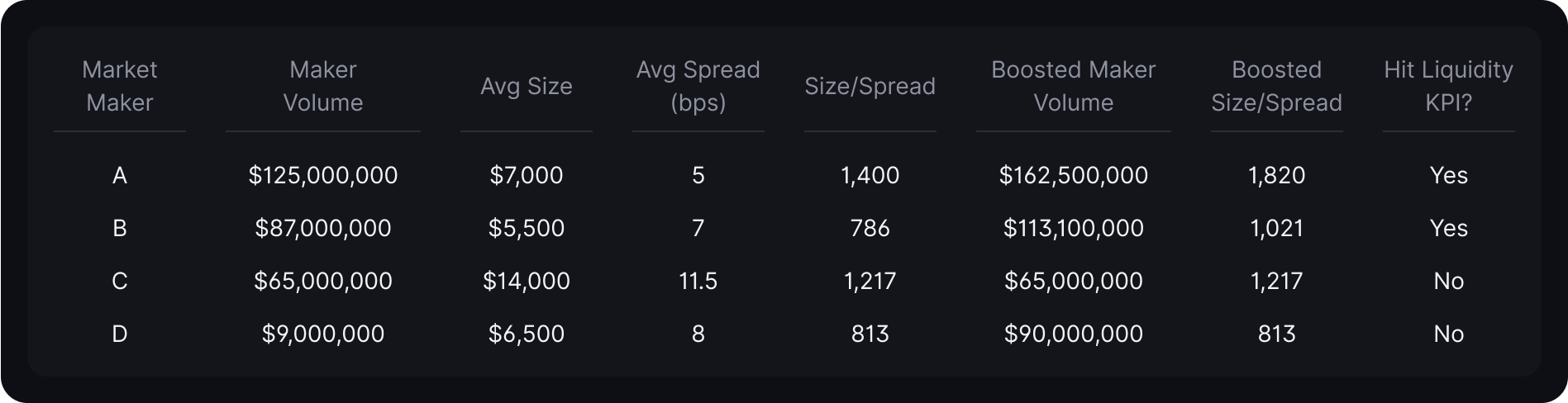Select Market Maker D row label

tap(119, 334)
